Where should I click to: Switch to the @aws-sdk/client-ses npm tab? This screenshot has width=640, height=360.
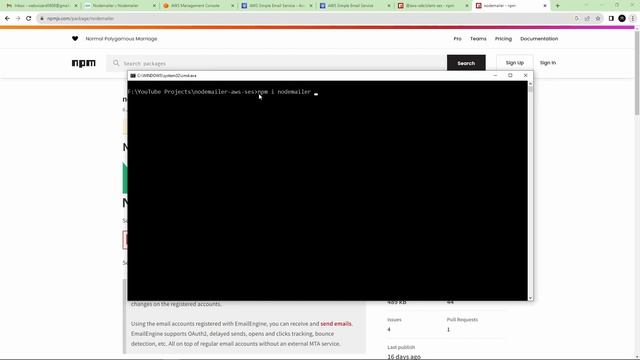(432, 6)
